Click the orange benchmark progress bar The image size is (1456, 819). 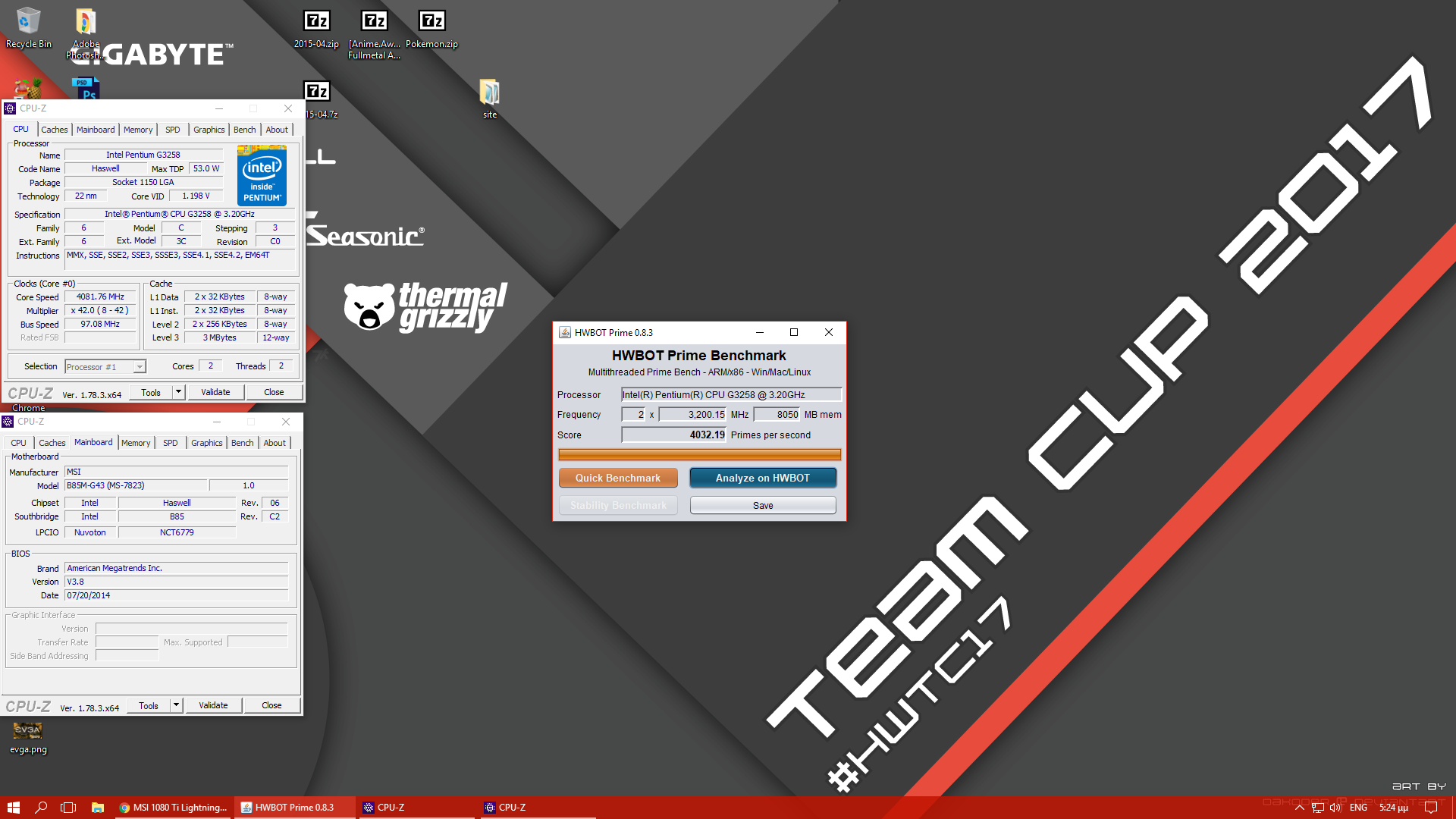tap(699, 454)
